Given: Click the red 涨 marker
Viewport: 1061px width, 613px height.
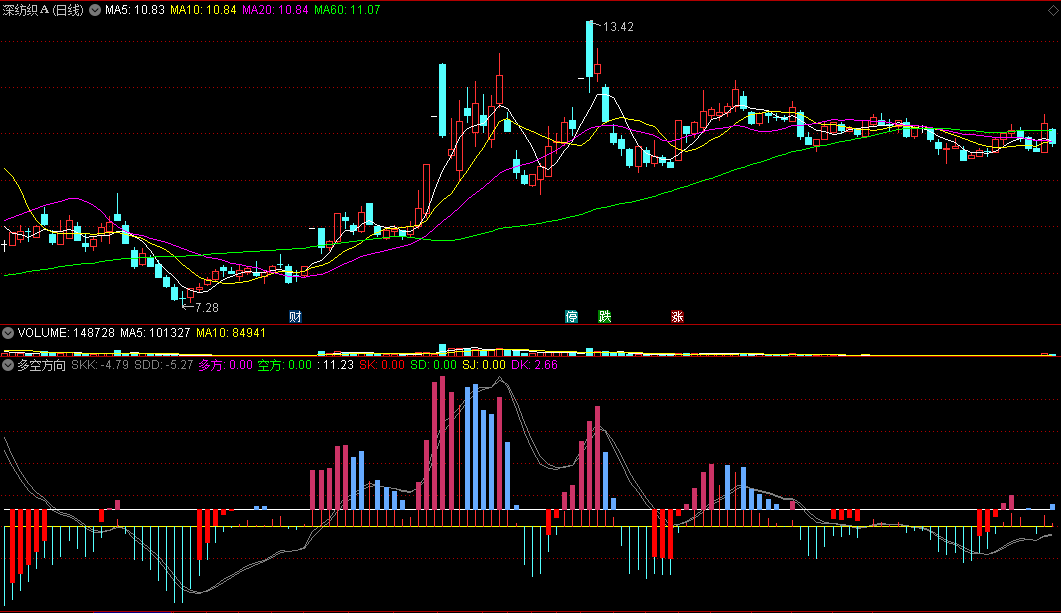Looking at the screenshot, I should (677, 317).
